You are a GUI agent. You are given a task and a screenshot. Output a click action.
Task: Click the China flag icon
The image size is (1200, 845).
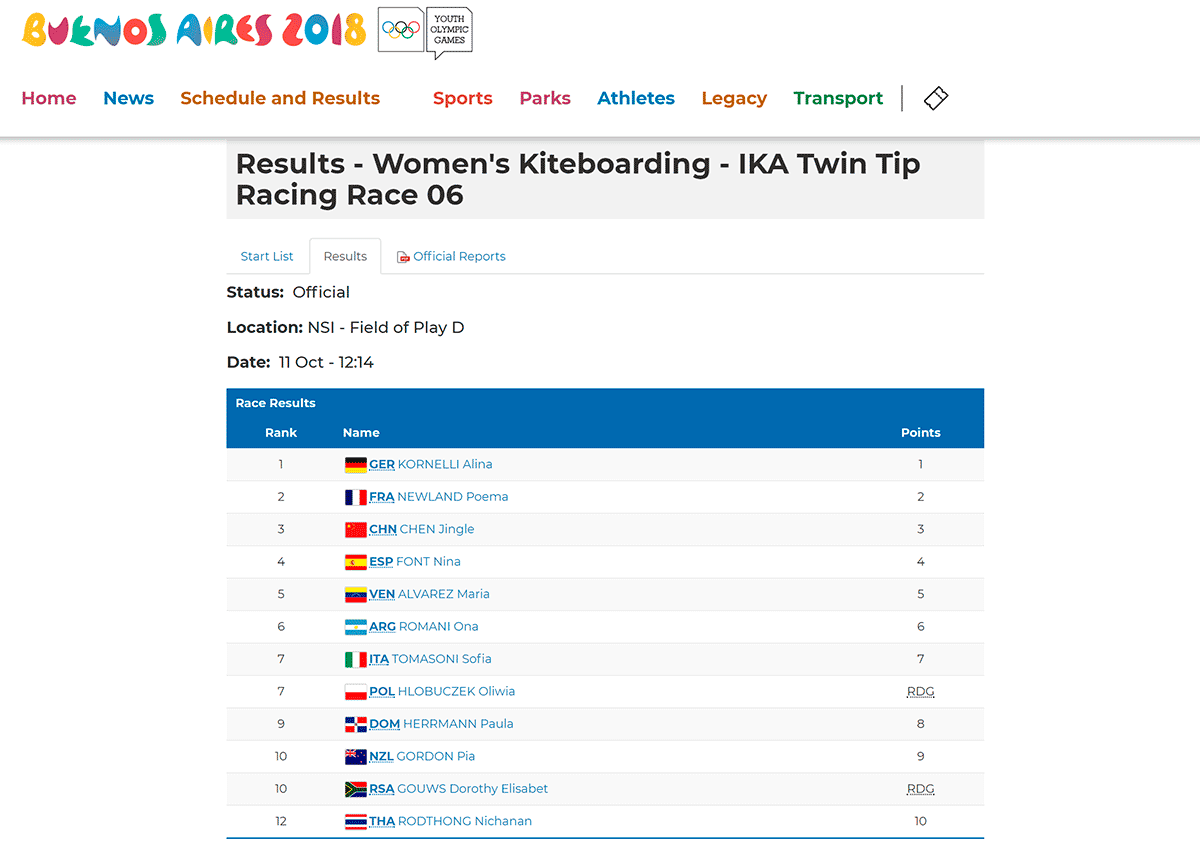[356, 529]
